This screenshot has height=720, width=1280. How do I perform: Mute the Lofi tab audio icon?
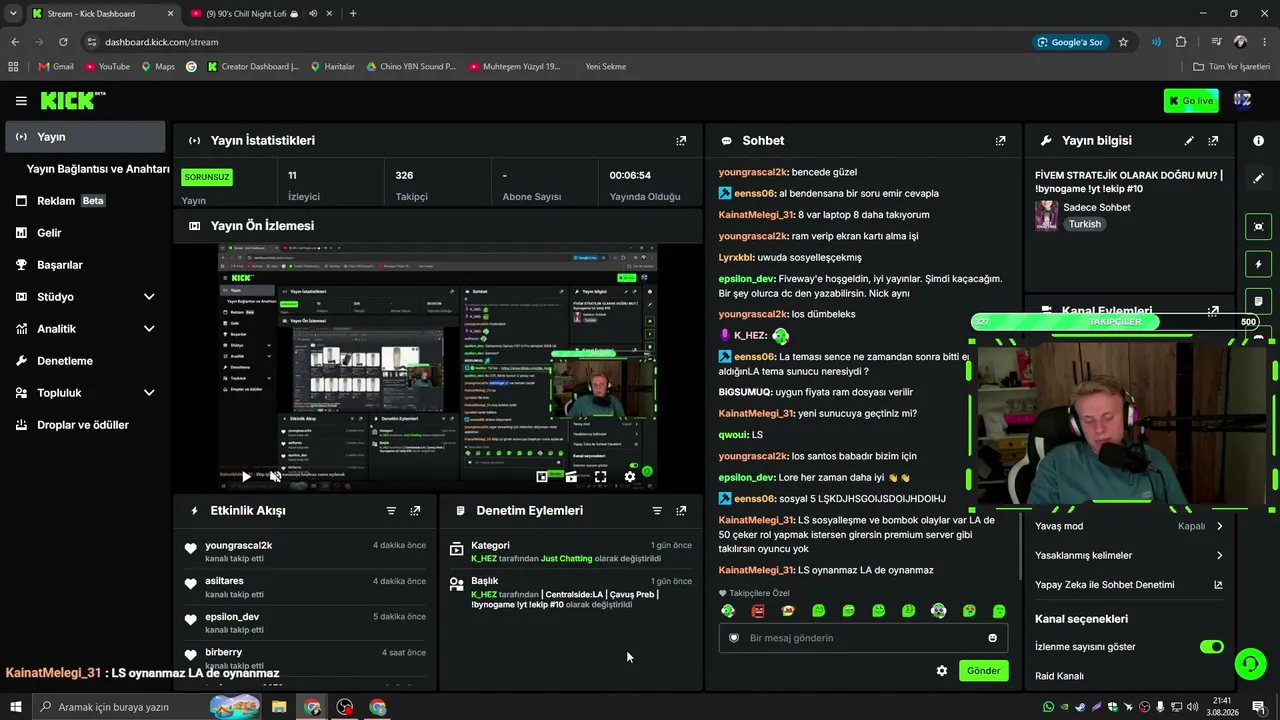(314, 13)
